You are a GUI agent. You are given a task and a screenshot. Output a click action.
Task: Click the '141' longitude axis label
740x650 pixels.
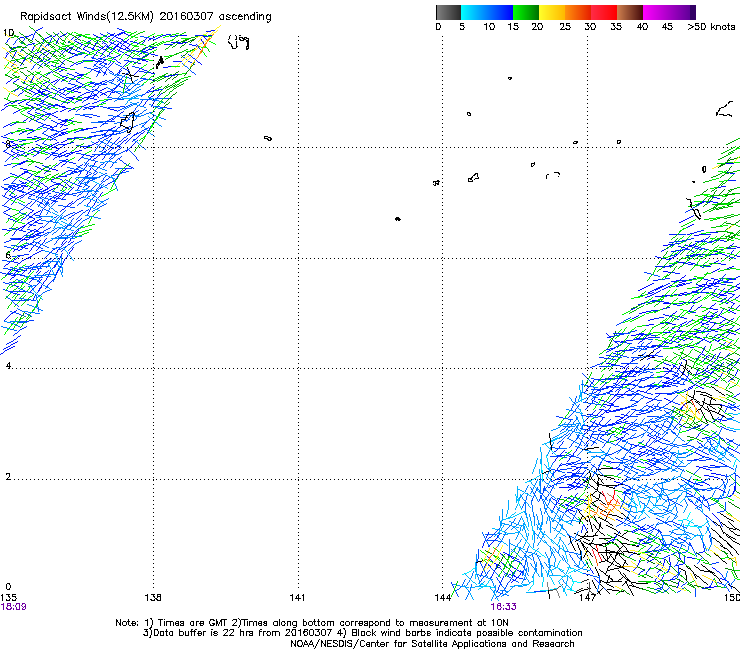pos(297,598)
